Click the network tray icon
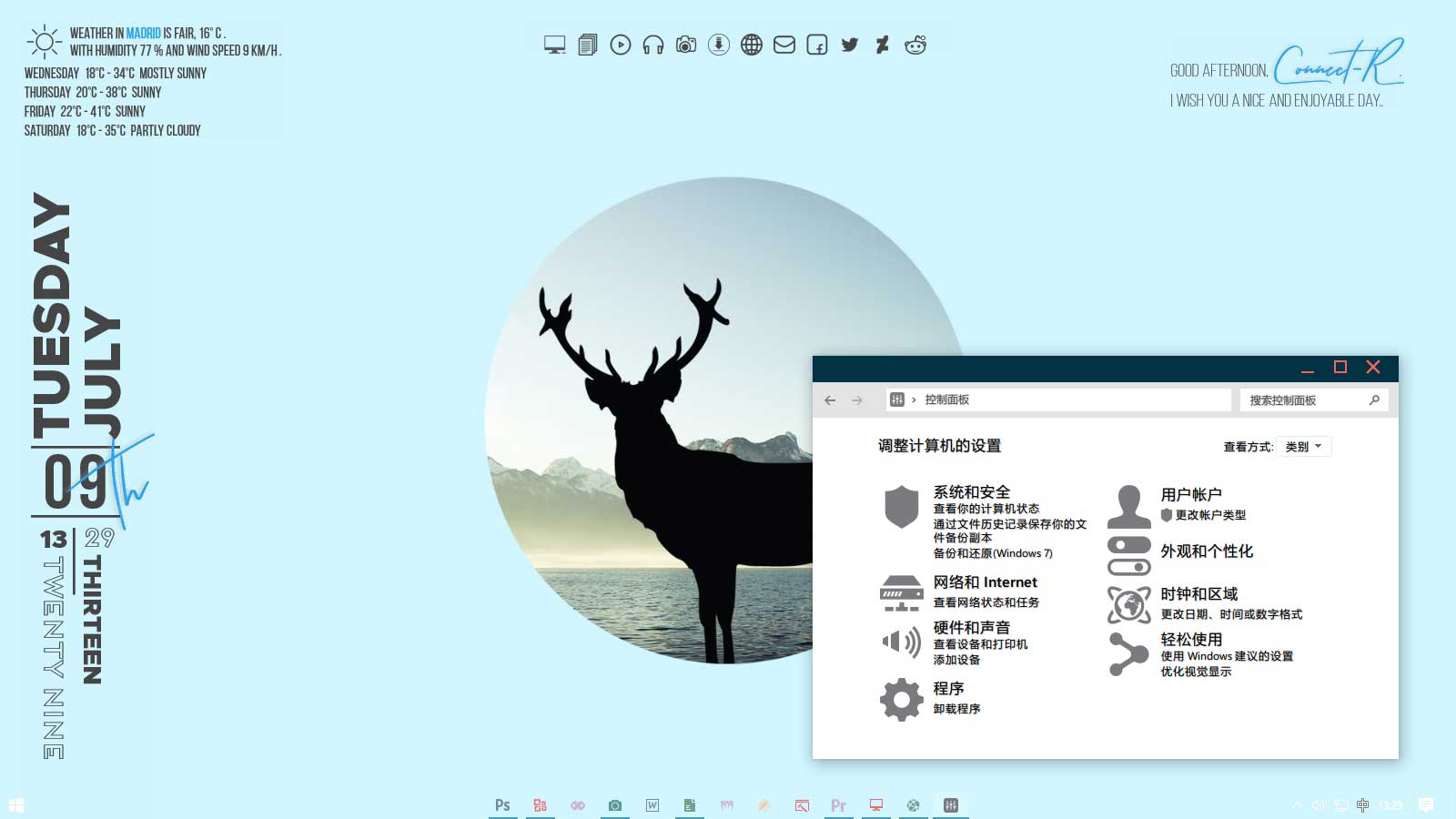Viewport: 1456px width, 819px height. tap(1341, 805)
